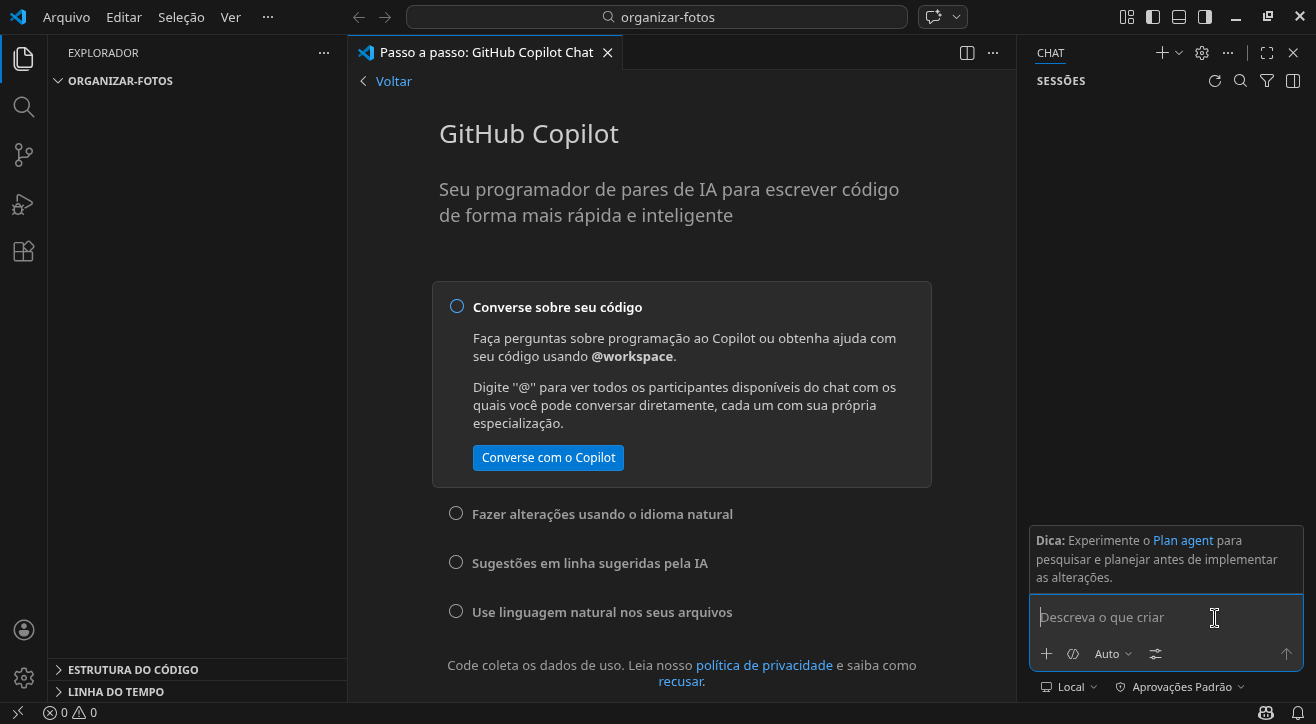
Task: Select the 'Sugestões em linha sugeridas pela IA' step
Action: coord(589,563)
